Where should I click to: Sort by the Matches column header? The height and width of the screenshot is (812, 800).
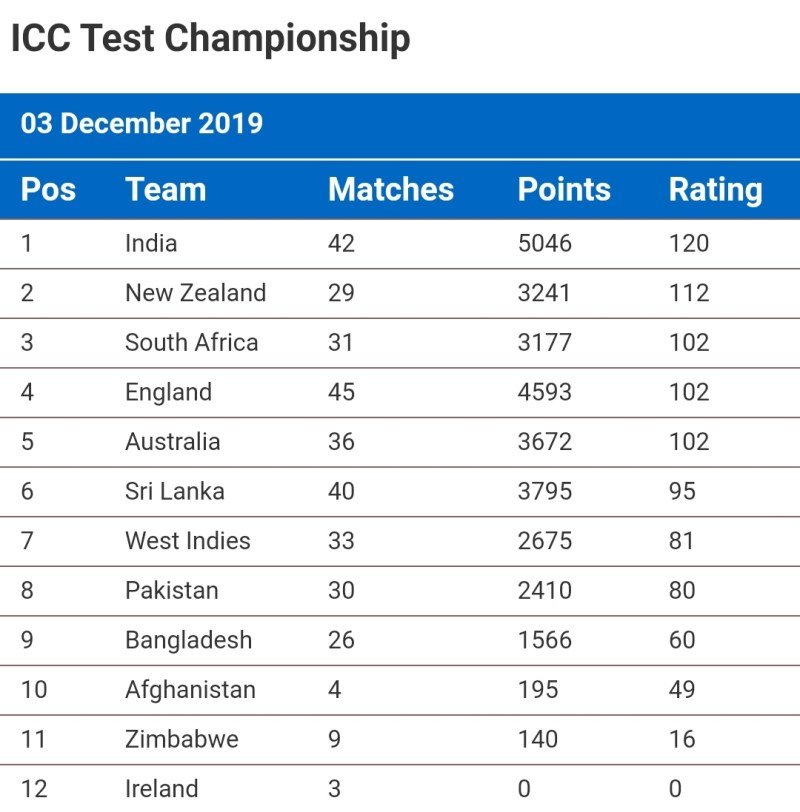(x=391, y=190)
